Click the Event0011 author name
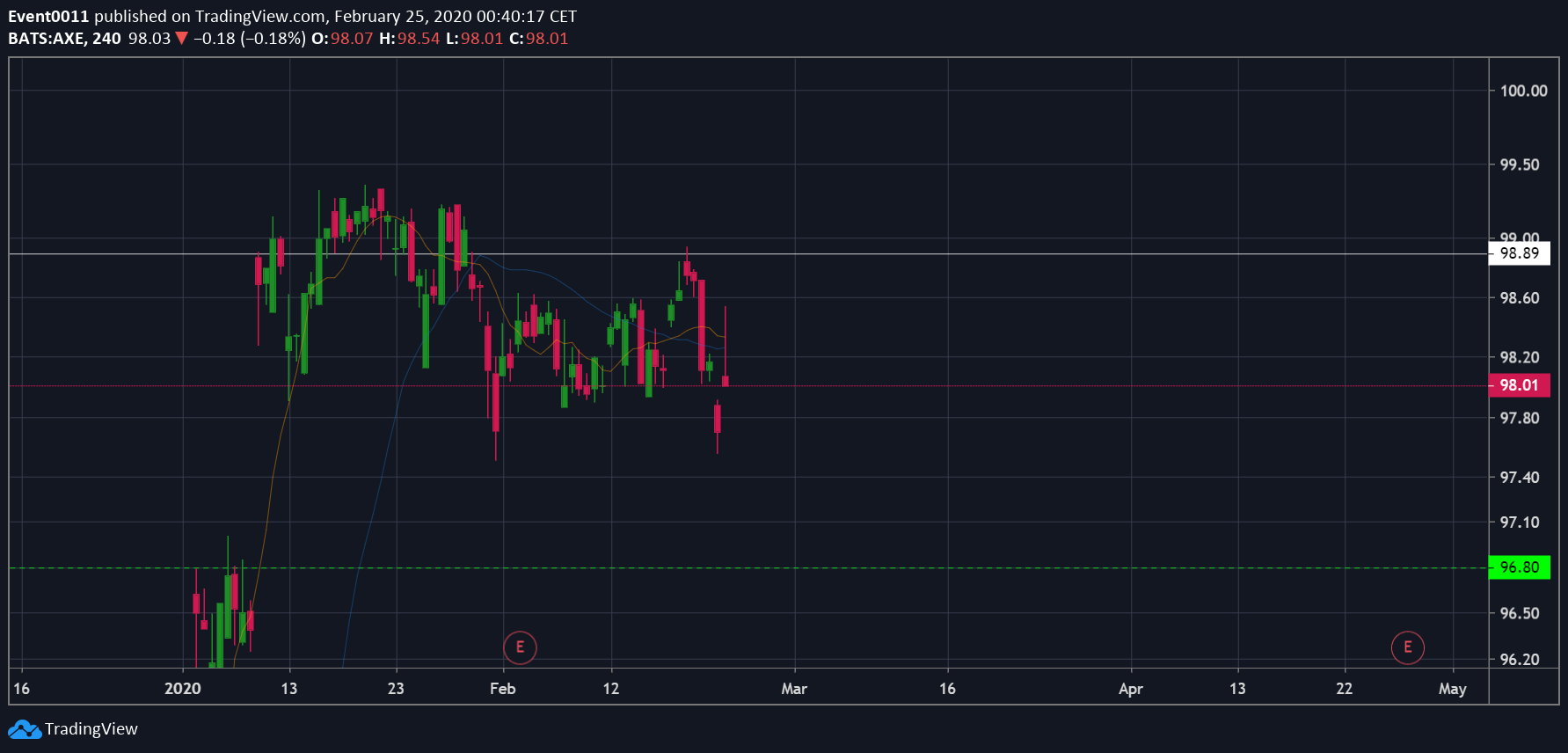1568x753 pixels. tap(48, 17)
